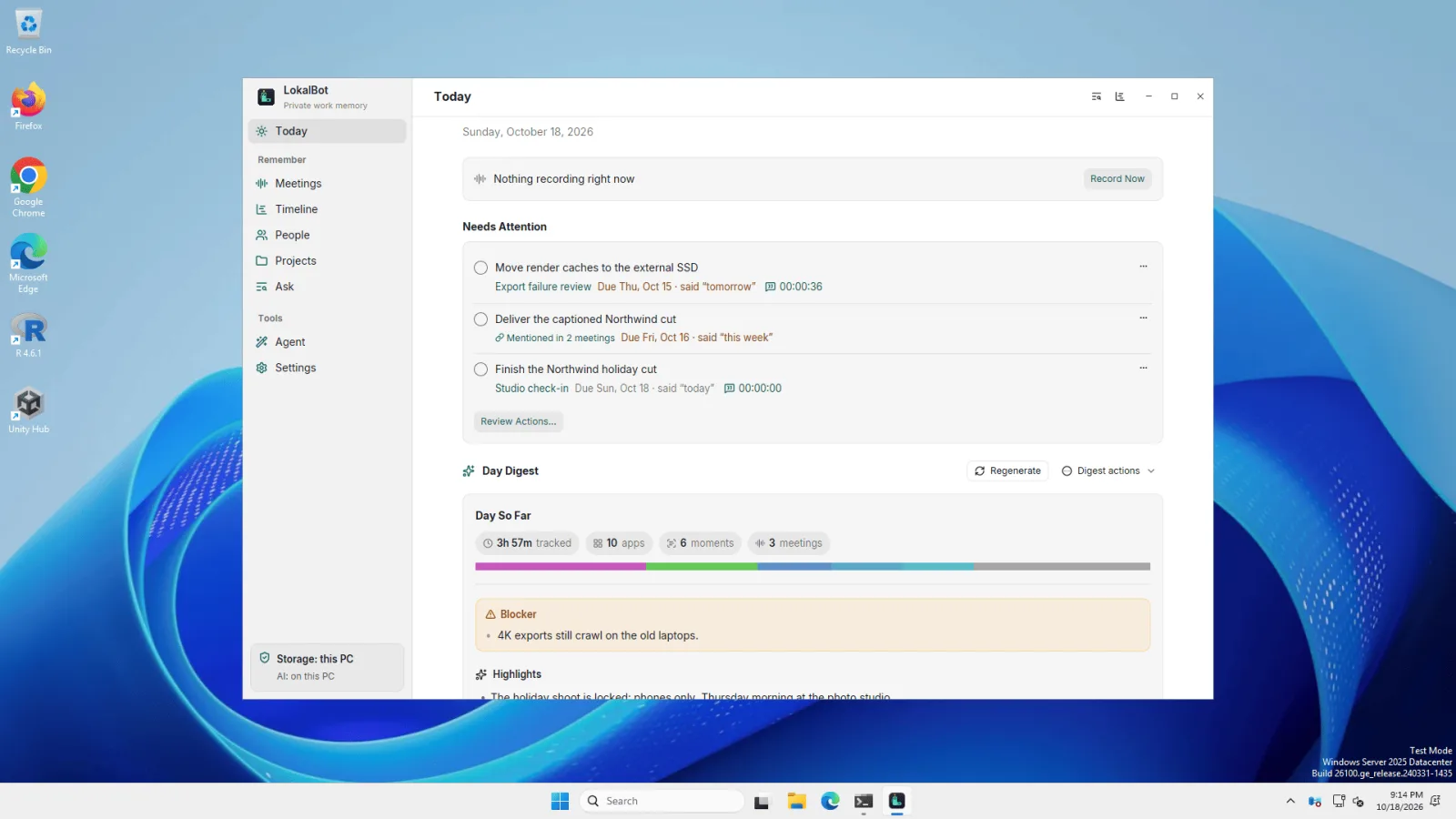Click the LokalBot app logo
The height and width of the screenshot is (819, 1456).
(266, 96)
